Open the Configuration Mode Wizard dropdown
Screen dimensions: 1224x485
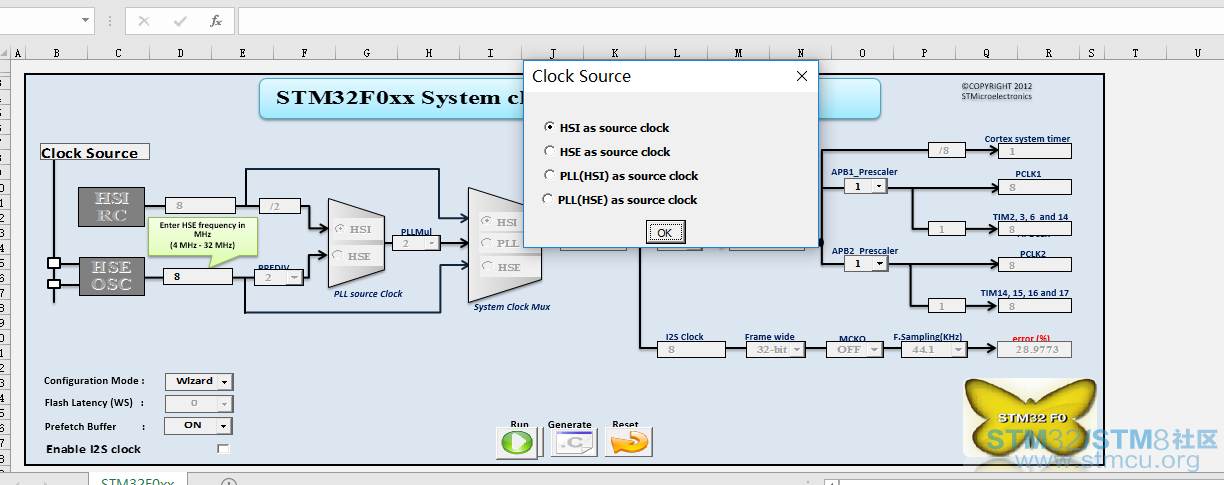(x=225, y=381)
